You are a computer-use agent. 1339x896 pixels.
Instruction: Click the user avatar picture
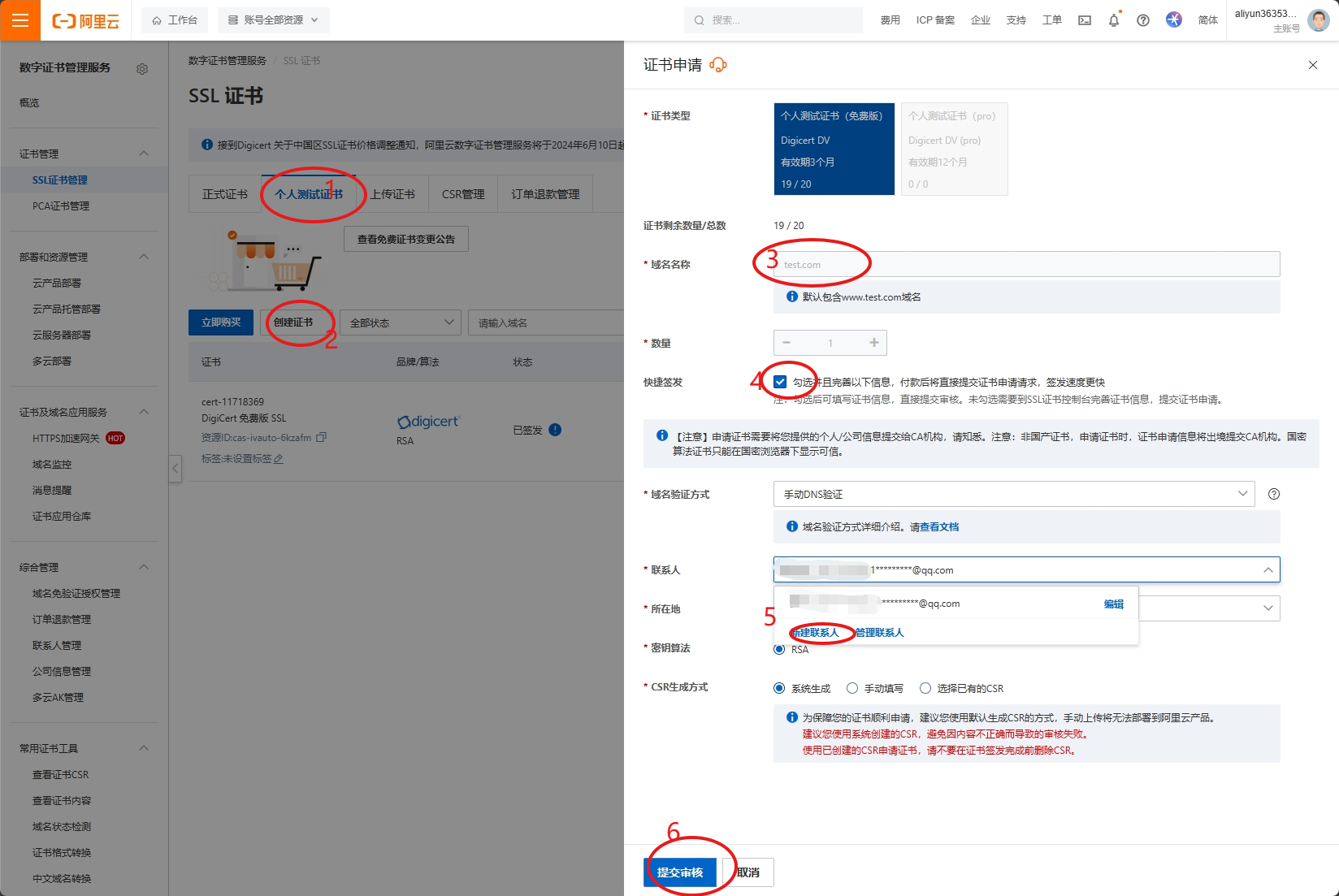point(1318,20)
